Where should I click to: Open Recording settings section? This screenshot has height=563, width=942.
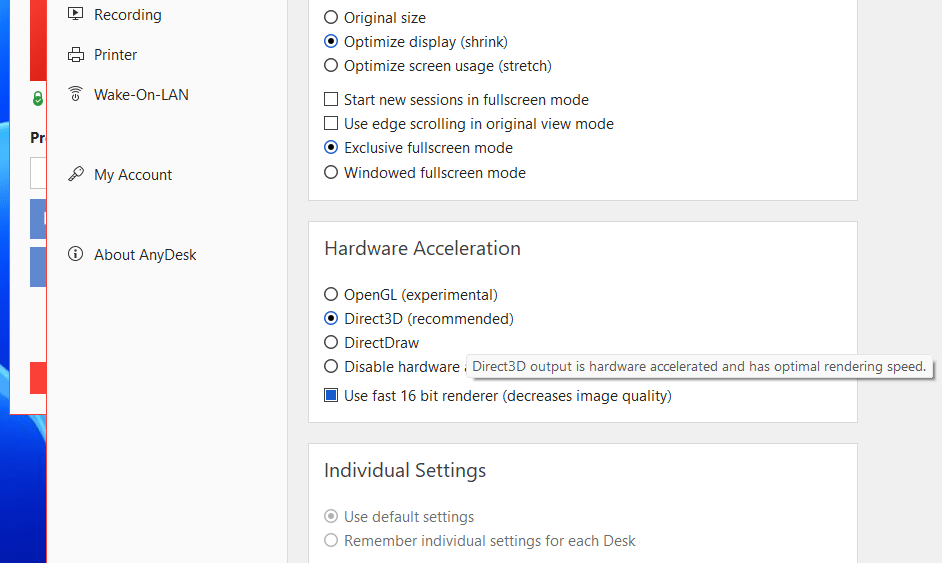click(x=127, y=14)
